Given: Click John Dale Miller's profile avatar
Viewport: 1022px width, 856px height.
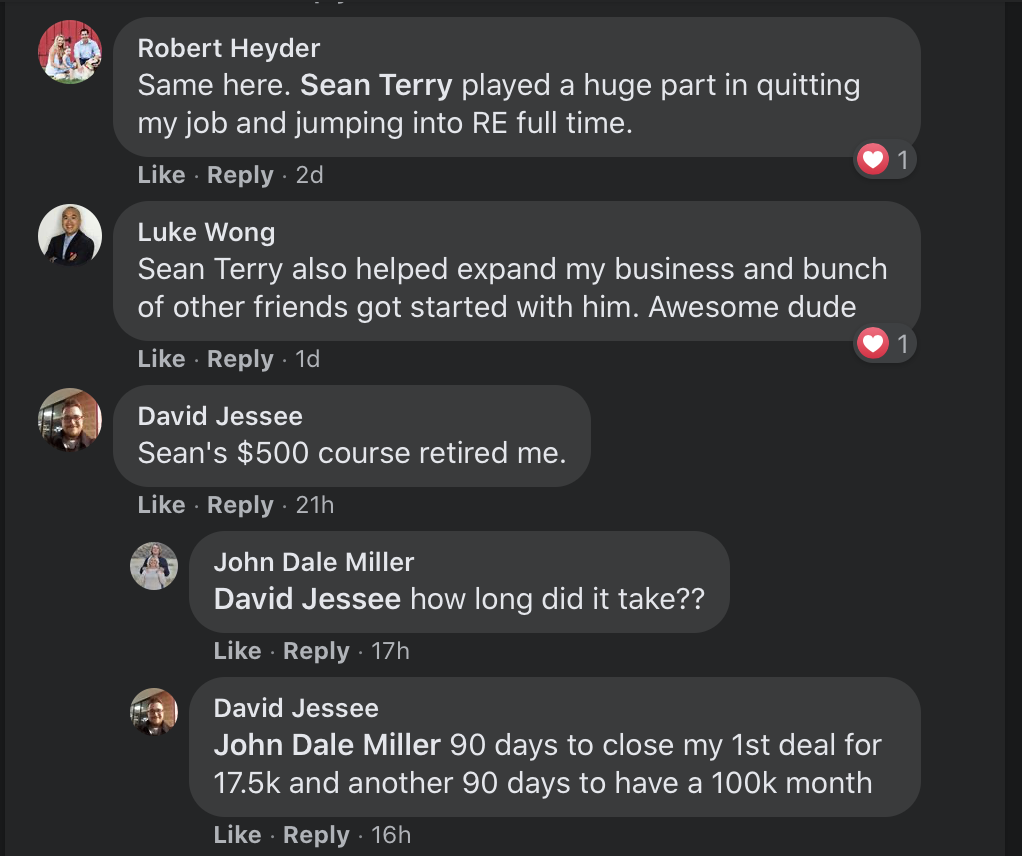Looking at the screenshot, I should (x=154, y=566).
